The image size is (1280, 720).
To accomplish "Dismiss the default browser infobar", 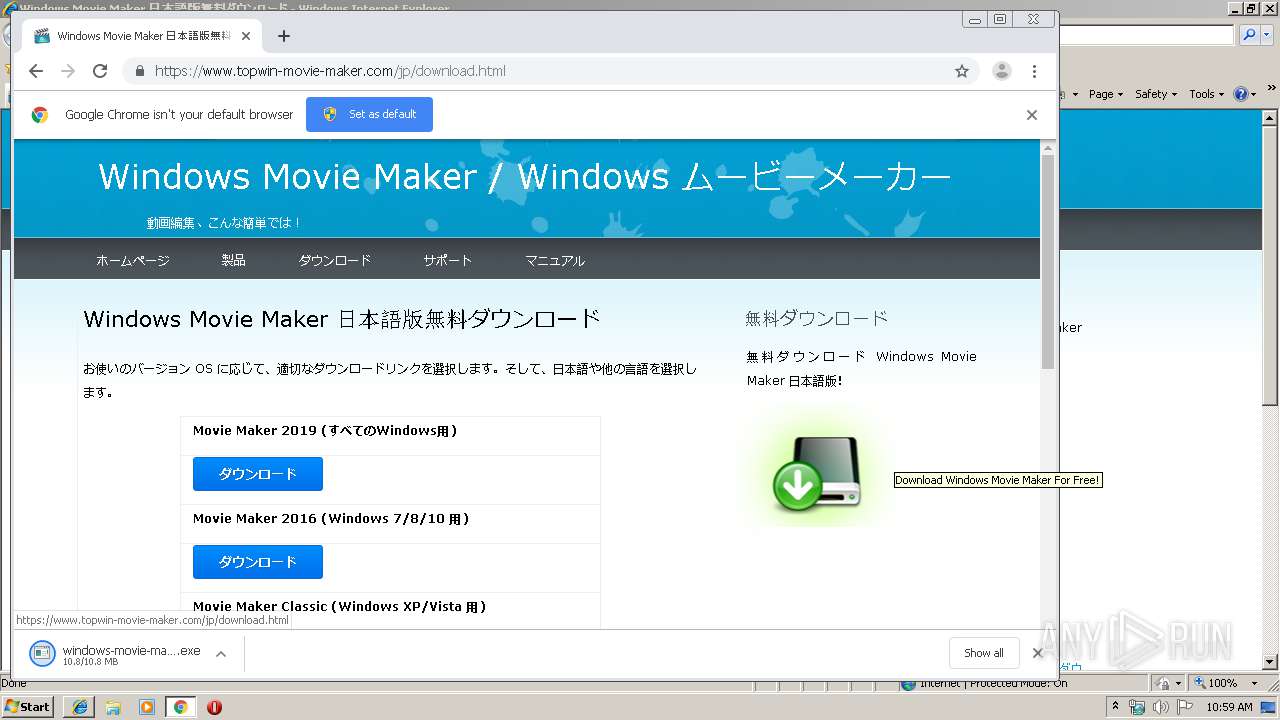I will [1031, 115].
